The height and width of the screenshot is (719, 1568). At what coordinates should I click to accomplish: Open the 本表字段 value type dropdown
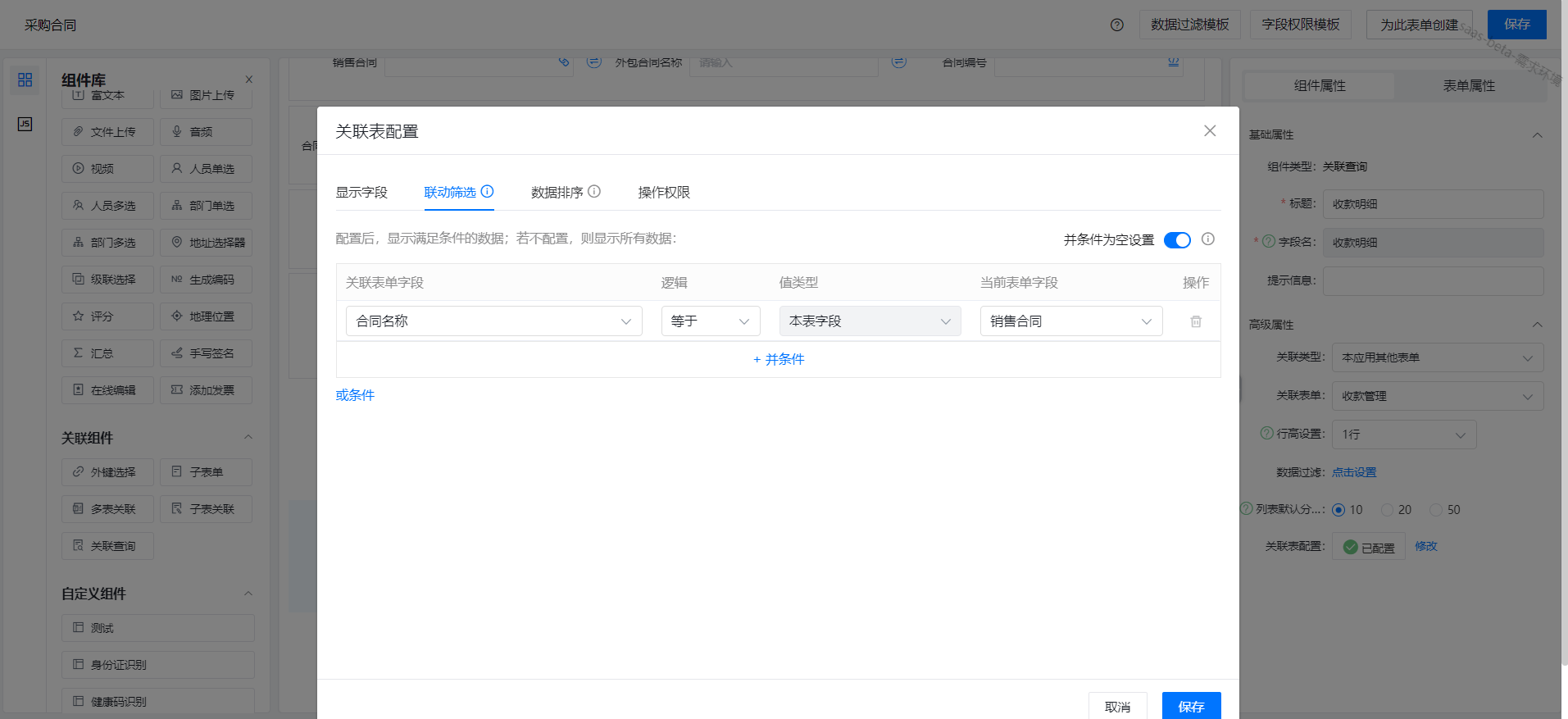pos(870,321)
